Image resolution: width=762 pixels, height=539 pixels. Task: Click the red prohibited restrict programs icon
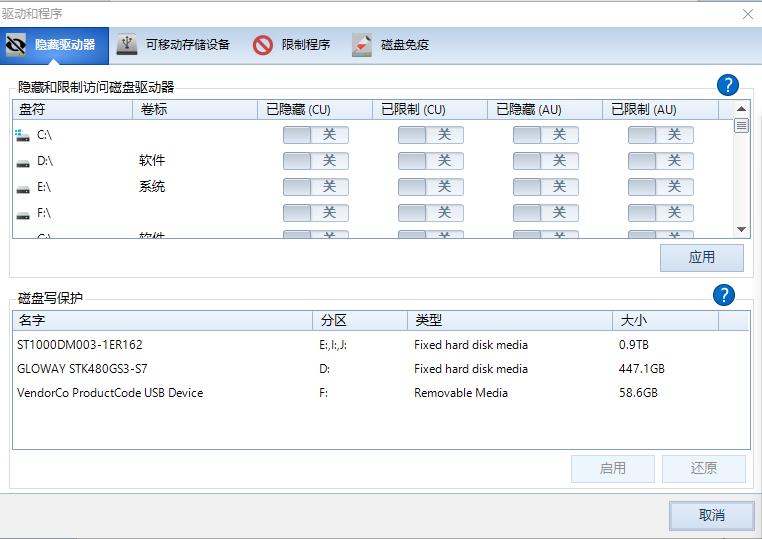pyautogui.click(x=263, y=45)
